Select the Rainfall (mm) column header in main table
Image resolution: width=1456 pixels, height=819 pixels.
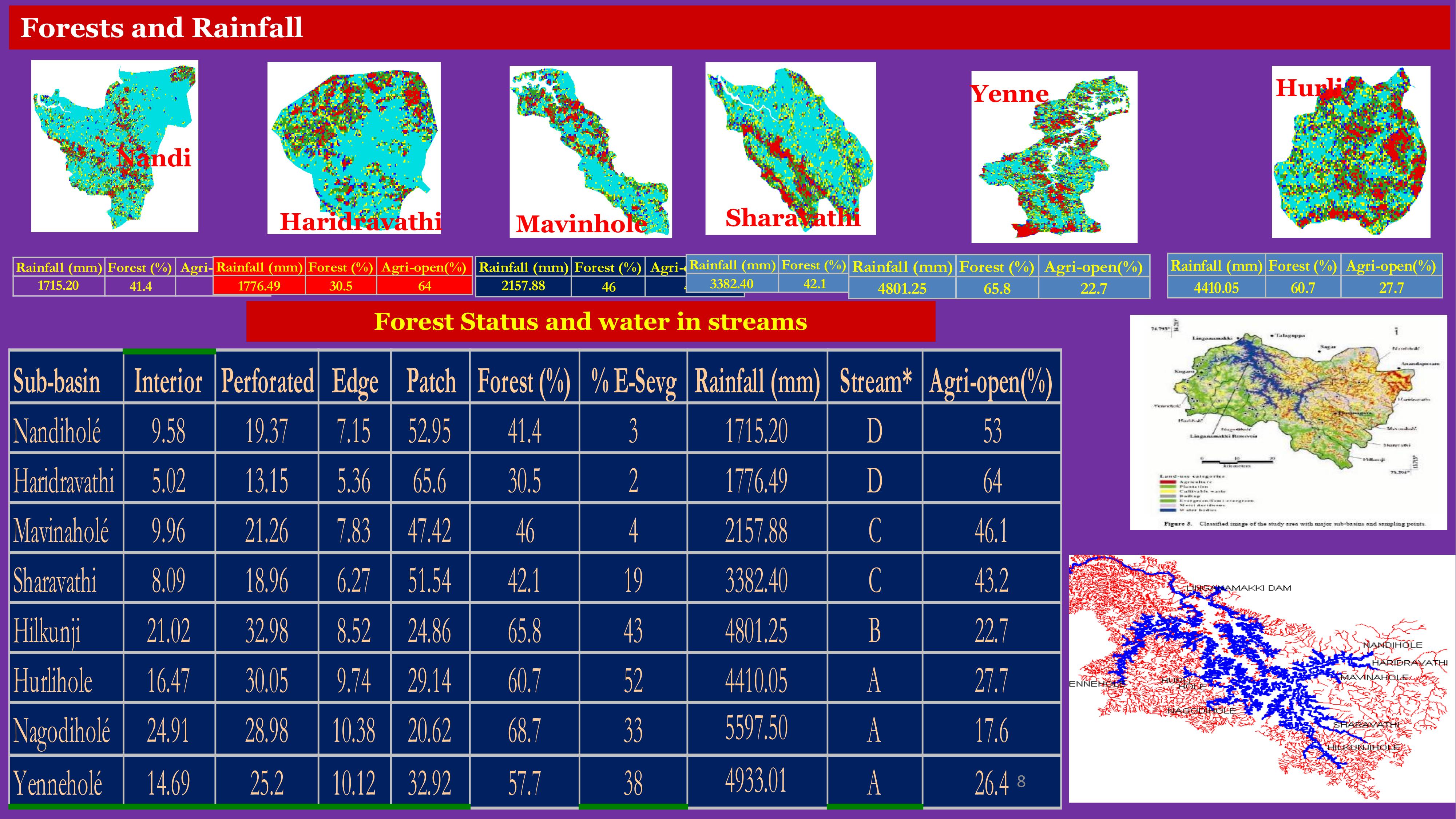pos(757,380)
